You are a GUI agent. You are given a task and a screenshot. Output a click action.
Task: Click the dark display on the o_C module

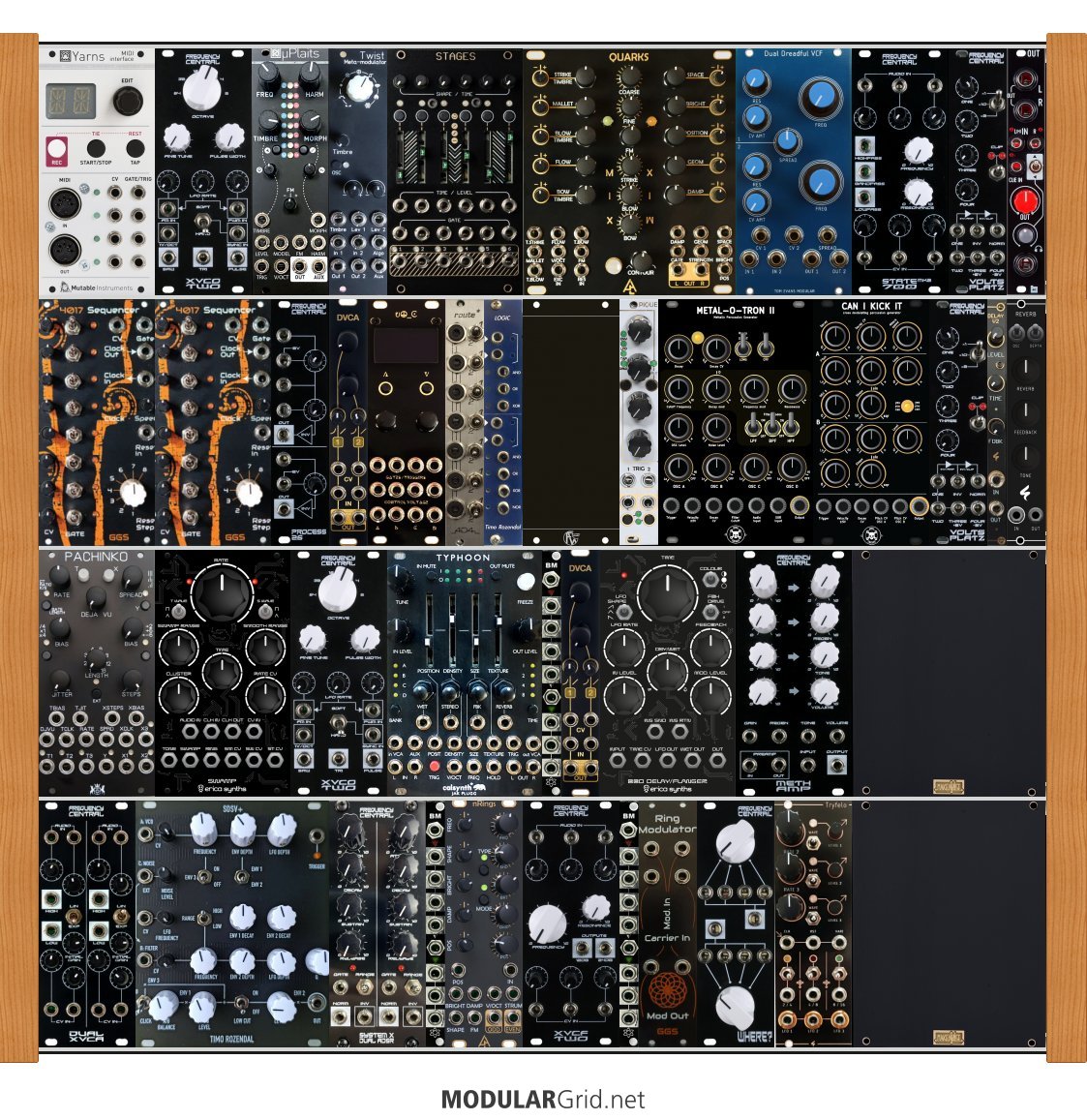(x=406, y=346)
